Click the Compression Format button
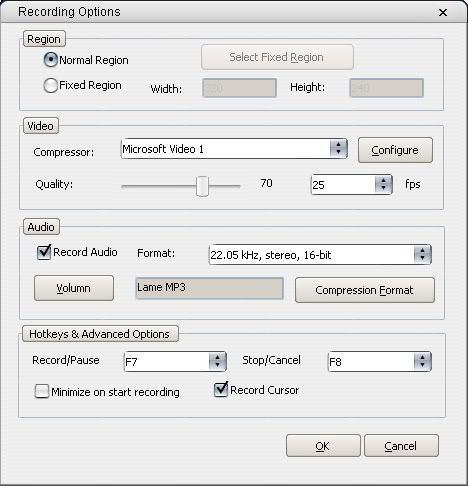 coord(365,290)
